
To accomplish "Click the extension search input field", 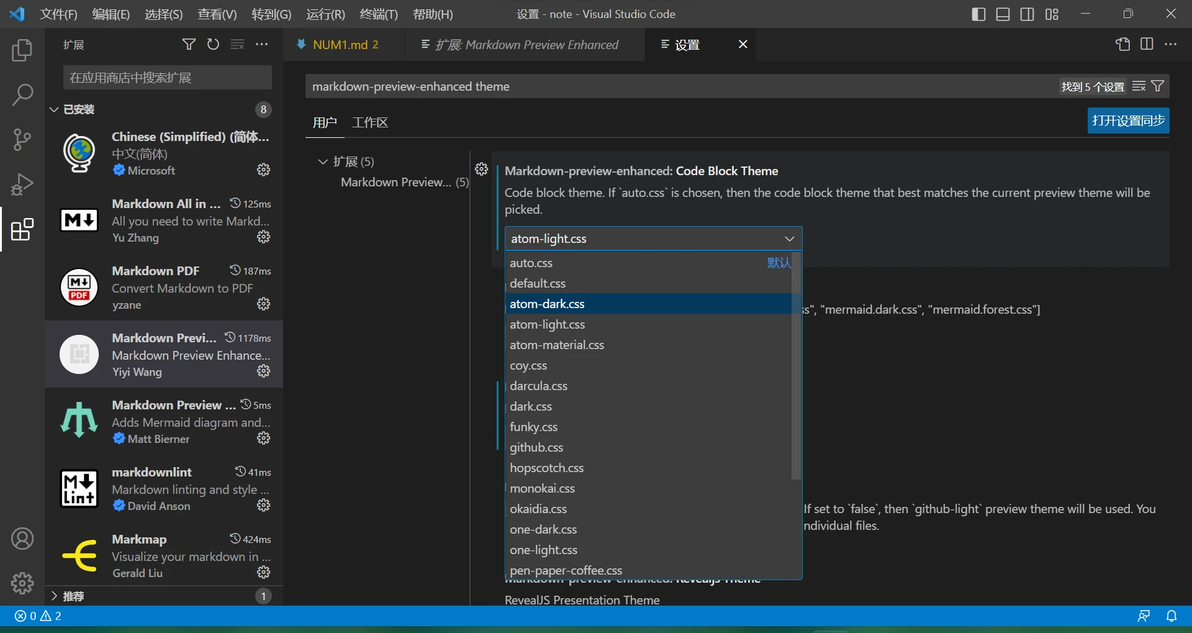I will [167, 77].
